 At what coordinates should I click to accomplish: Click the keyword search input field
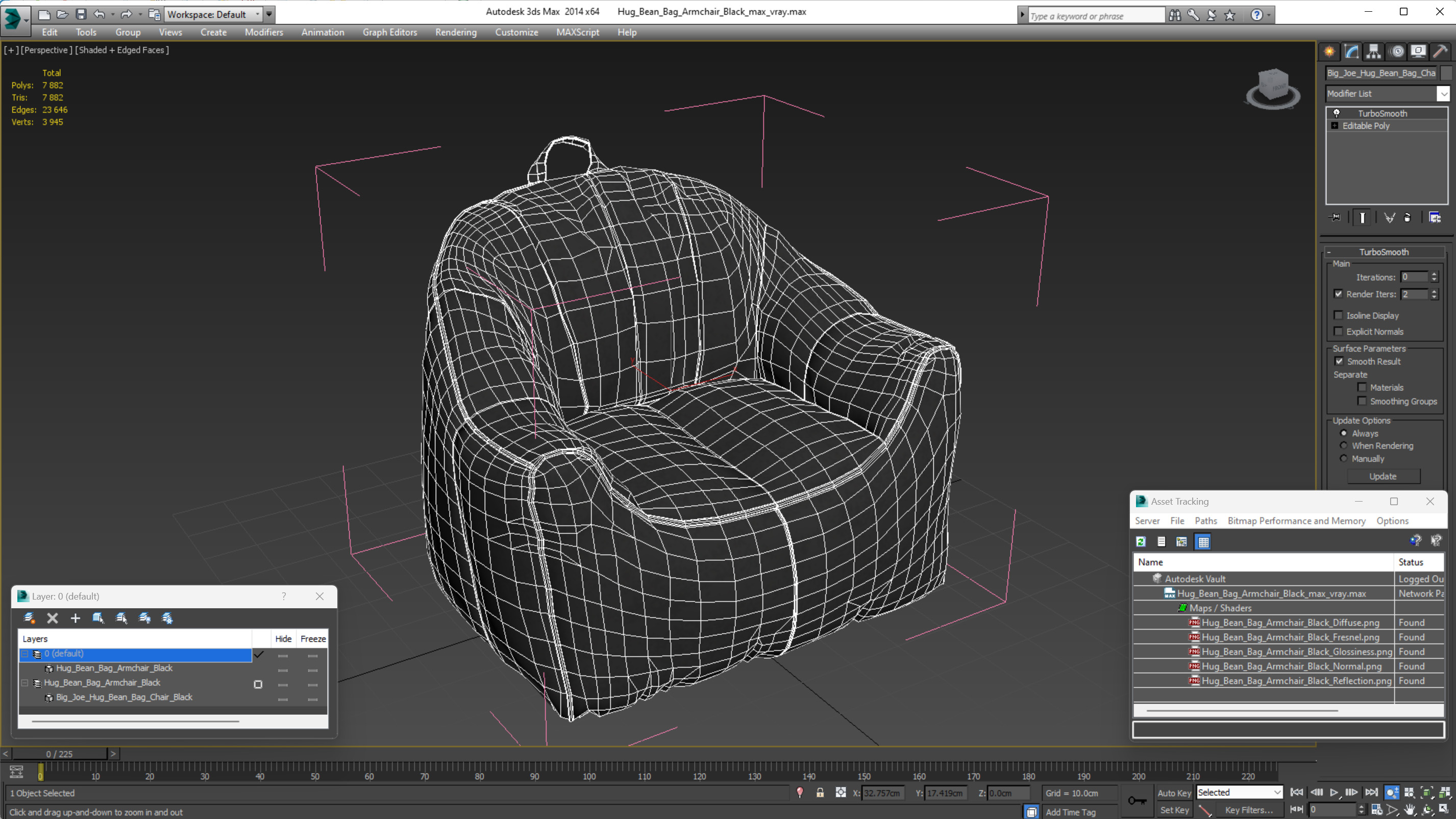[x=1096, y=16]
